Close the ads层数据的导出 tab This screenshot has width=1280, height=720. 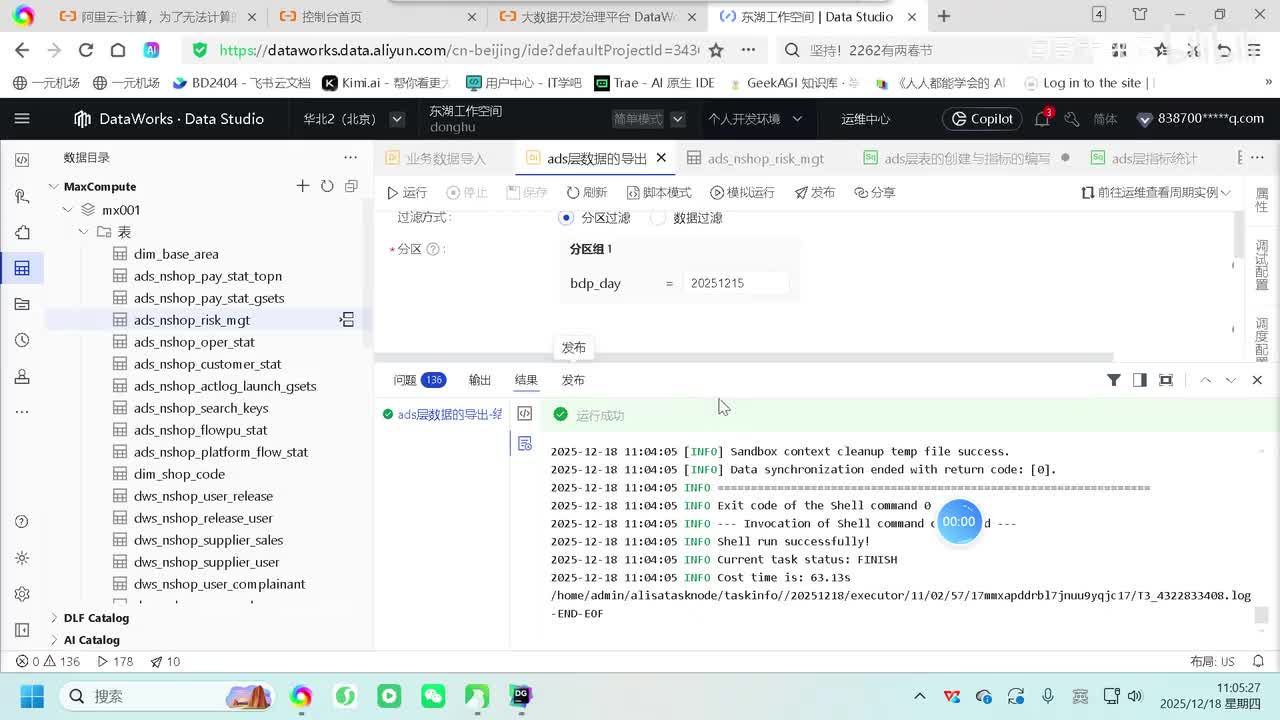pos(661,158)
